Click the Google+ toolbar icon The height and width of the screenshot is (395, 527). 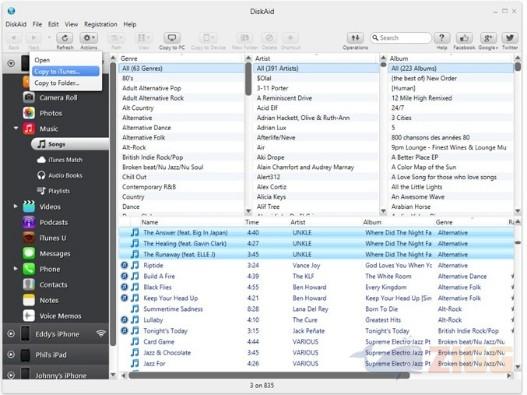487,38
